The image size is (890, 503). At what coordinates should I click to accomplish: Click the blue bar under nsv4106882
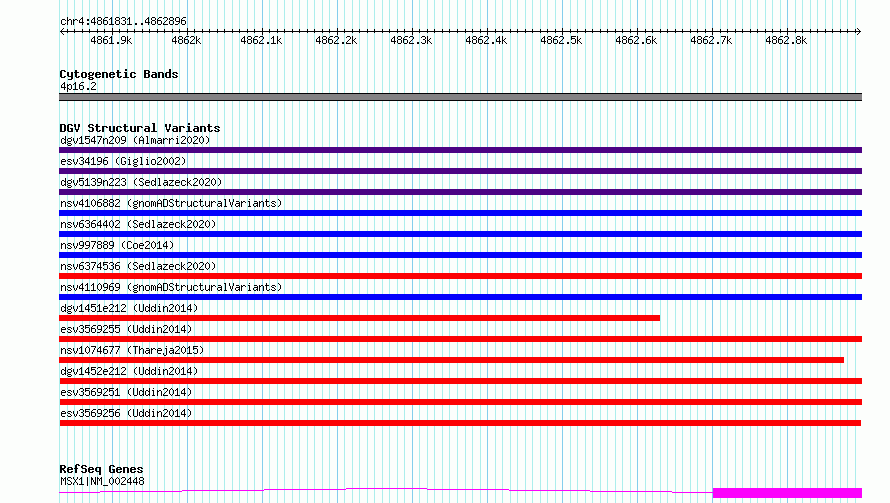460,213
